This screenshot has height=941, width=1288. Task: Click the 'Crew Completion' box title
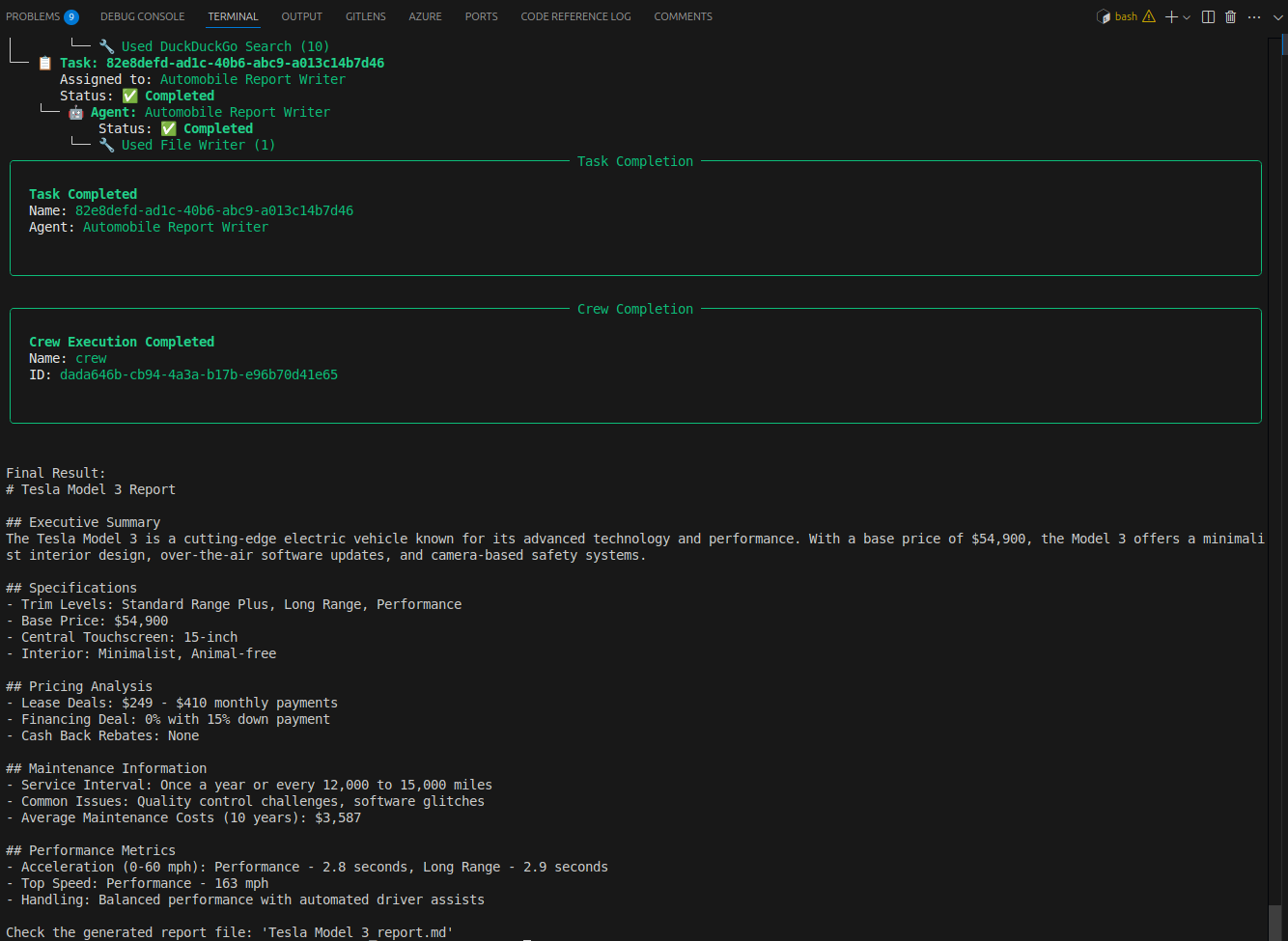[635, 309]
